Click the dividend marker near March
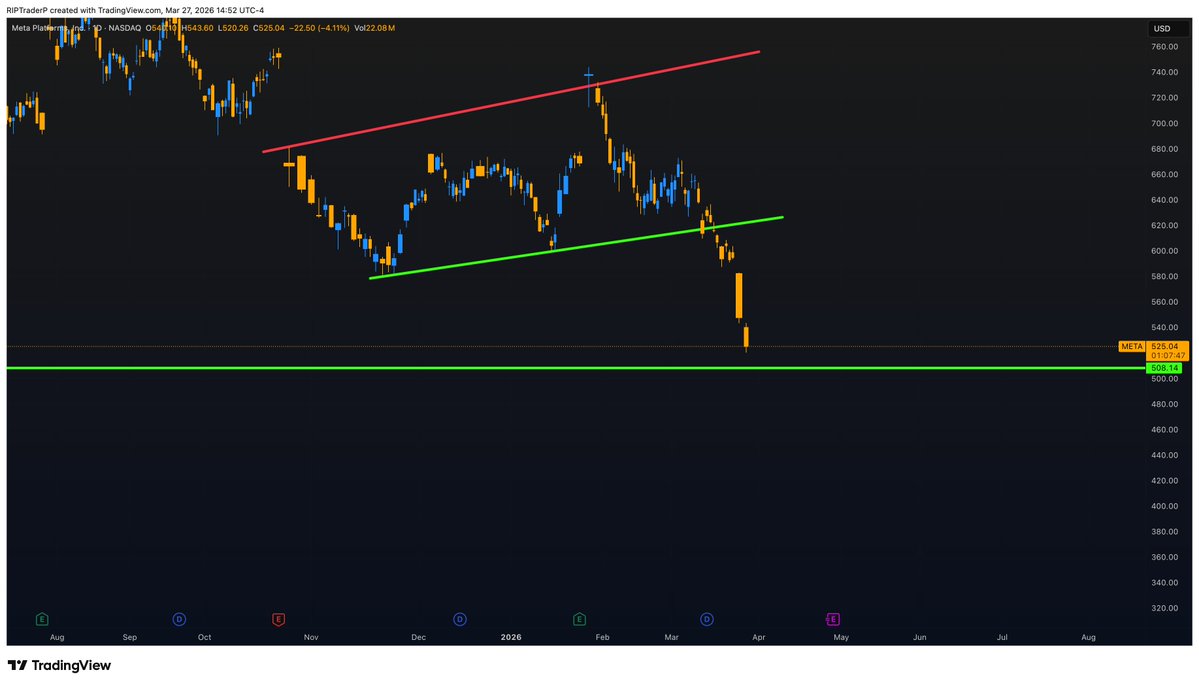 click(706, 619)
